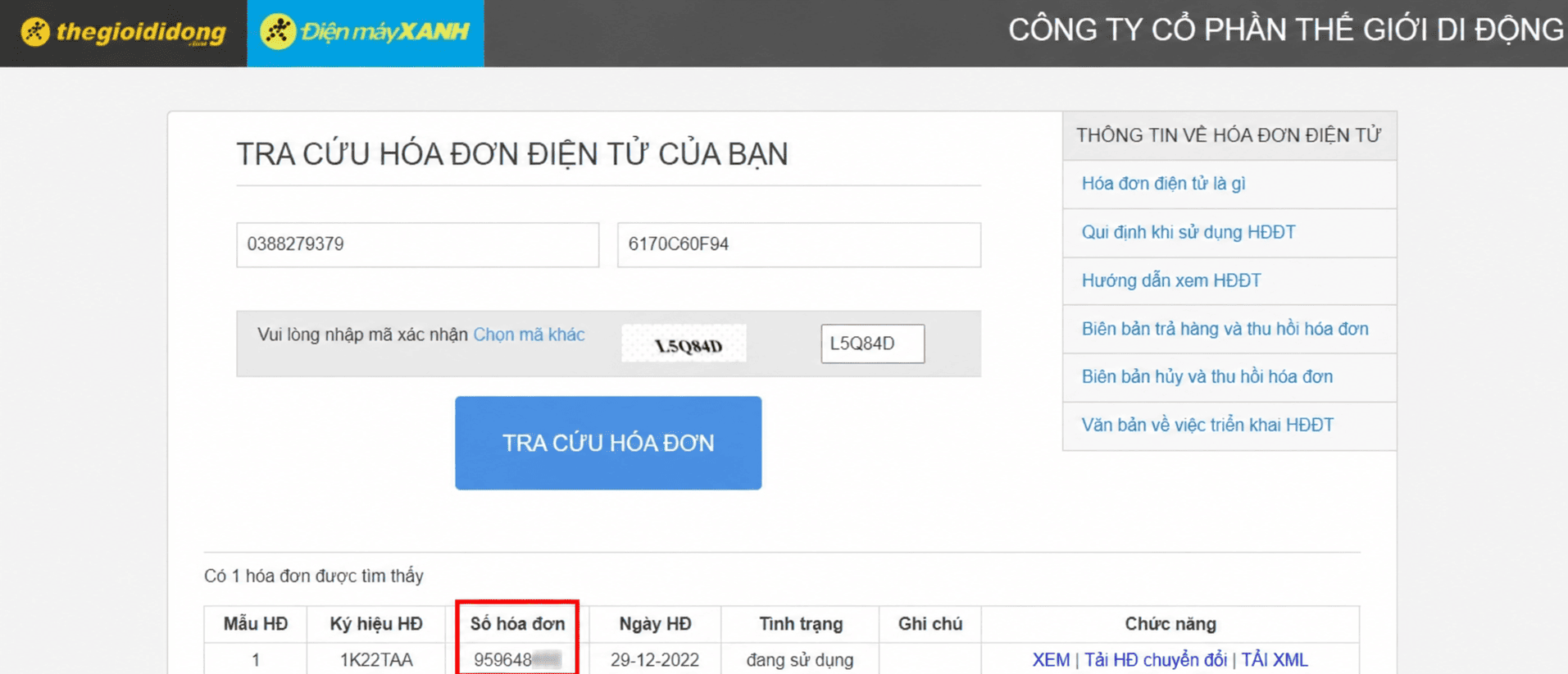This screenshot has width=1568, height=674.
Task: Click the 'TRA CỨU HÓA ĐƠN ĐIỆN TỬ CỦA BẠN' heading
Action: tap(512, 154)
